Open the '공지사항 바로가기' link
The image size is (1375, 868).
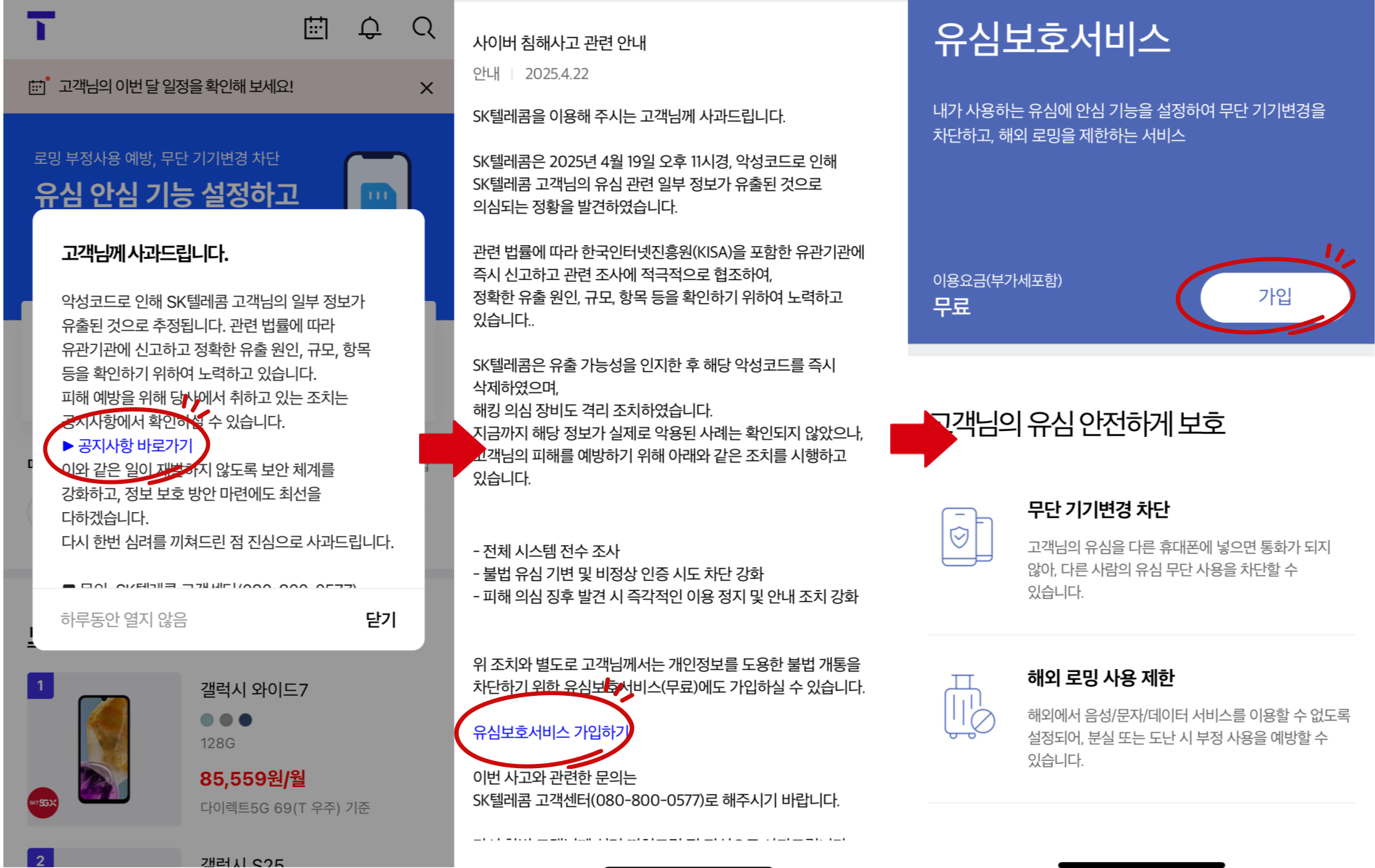128,446
